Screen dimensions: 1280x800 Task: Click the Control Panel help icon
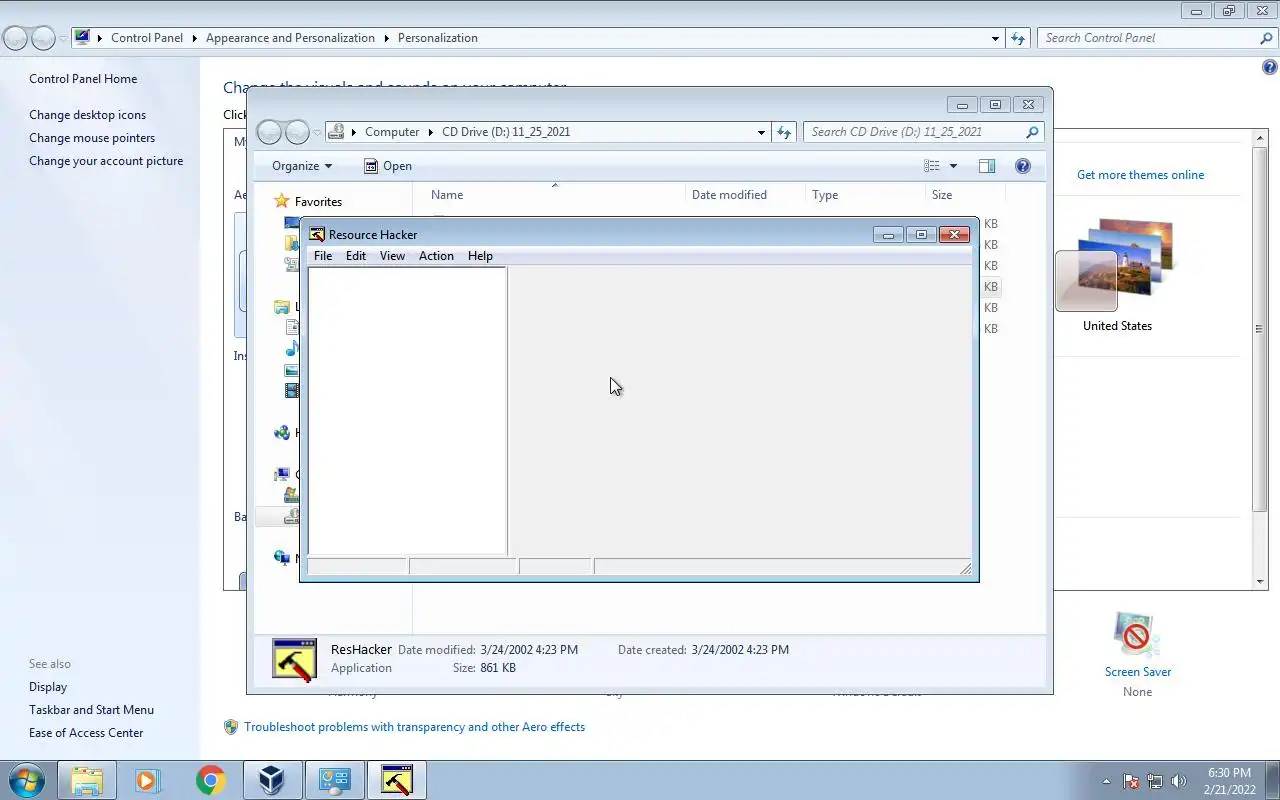pos(1270,68)
